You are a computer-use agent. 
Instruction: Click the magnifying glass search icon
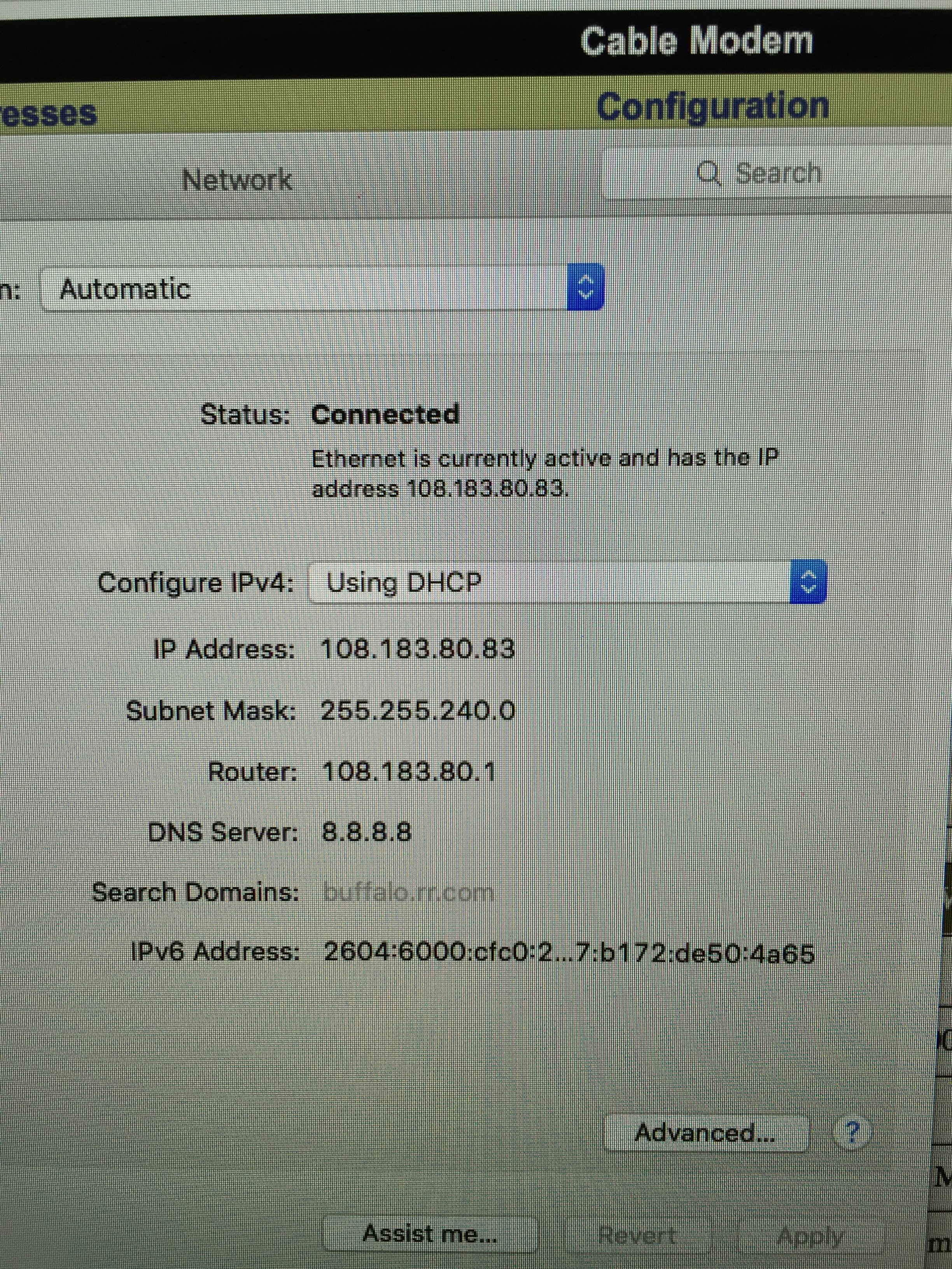[x=709, y=173]
